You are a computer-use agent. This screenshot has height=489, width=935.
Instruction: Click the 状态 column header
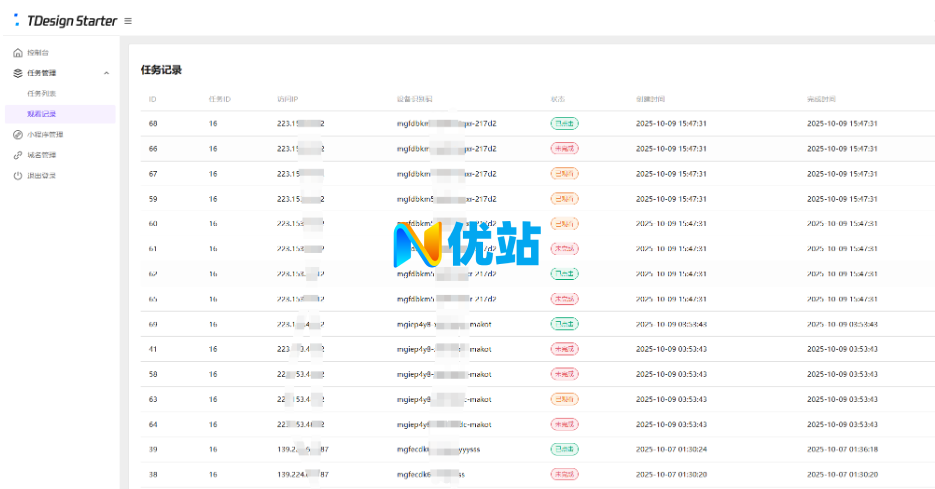coord(557,99)
